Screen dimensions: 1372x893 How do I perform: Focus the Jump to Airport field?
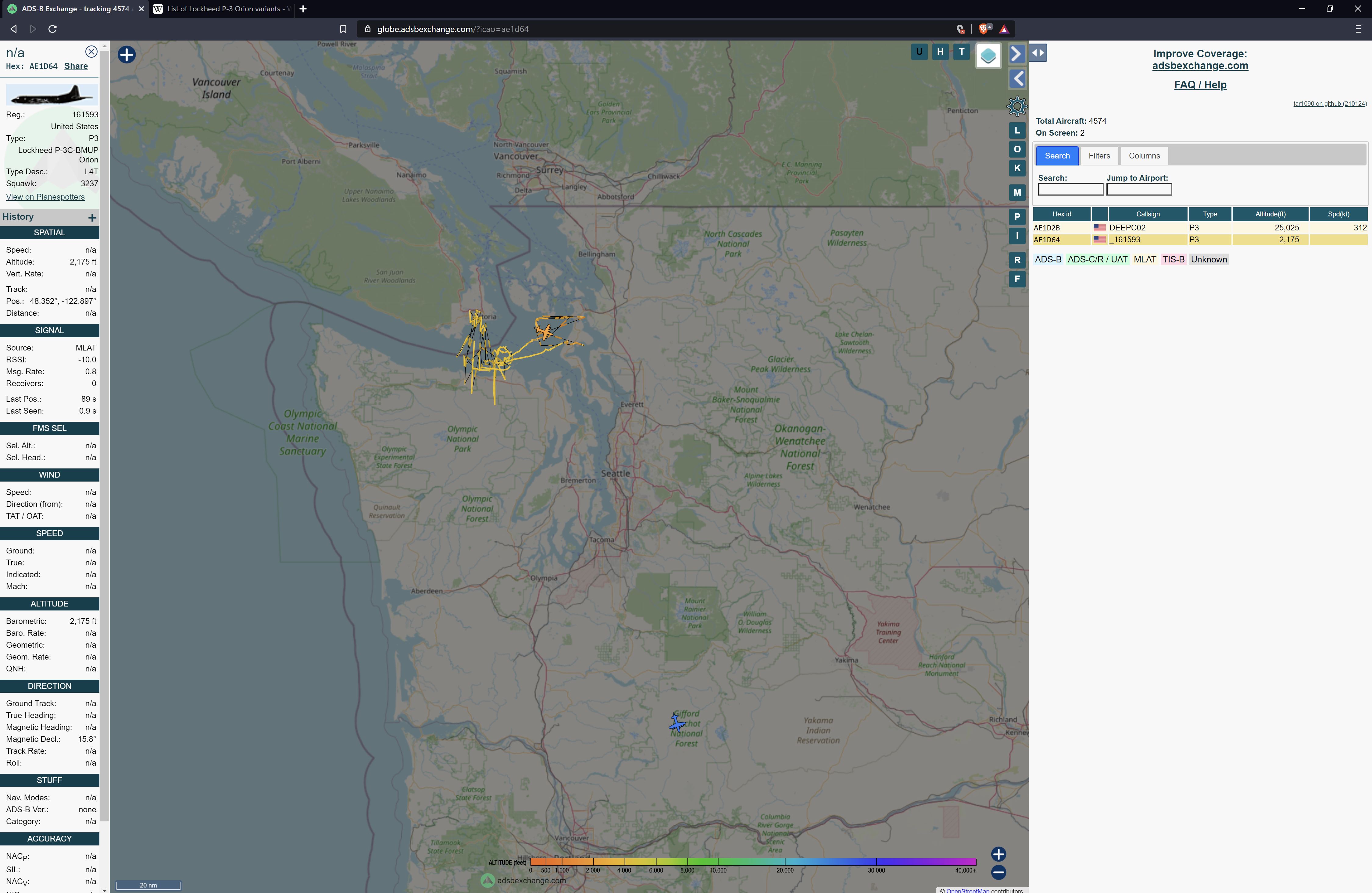coord(1138,190)
